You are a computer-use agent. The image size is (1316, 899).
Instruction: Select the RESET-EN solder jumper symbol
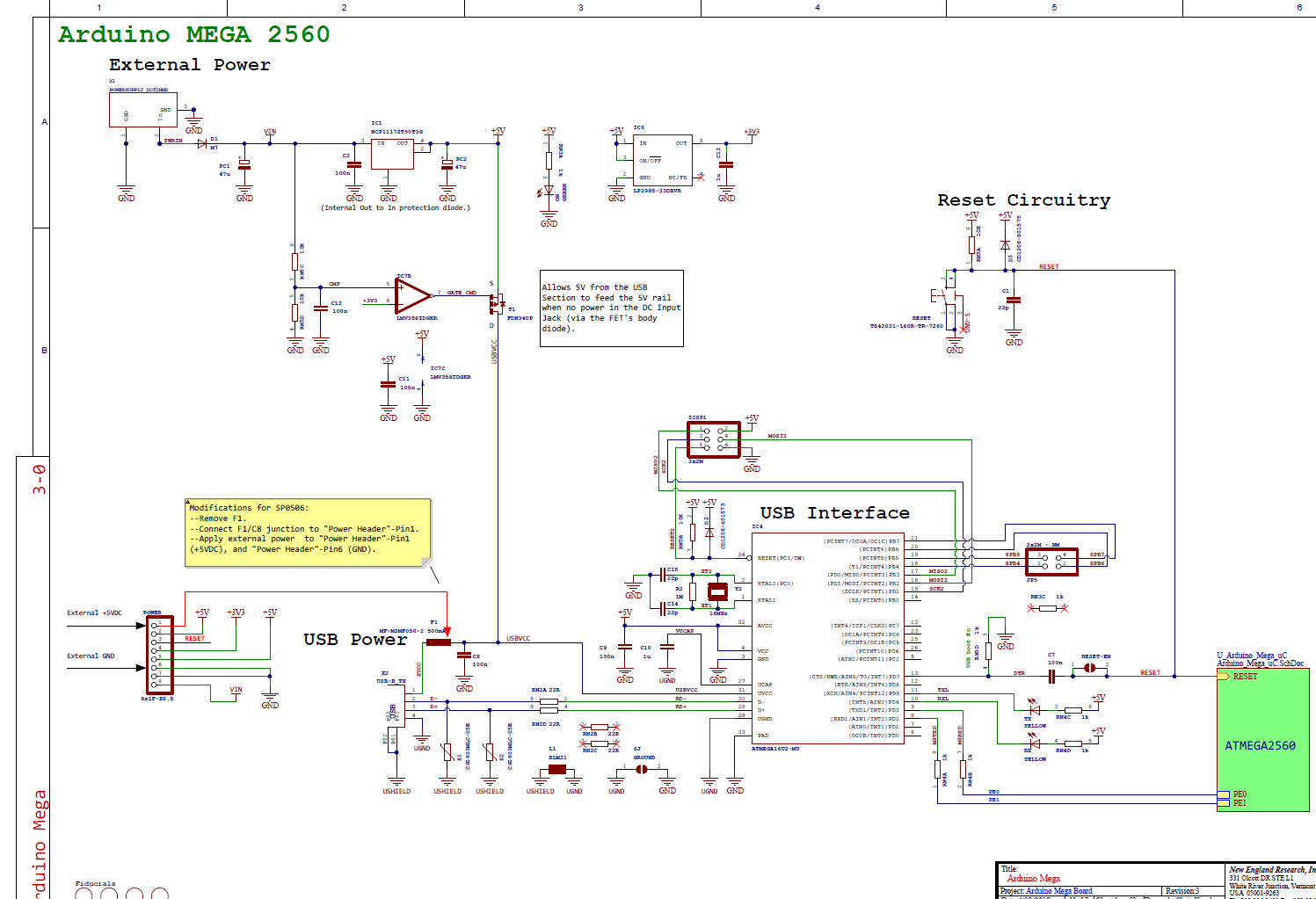[x=1090, y=668]
